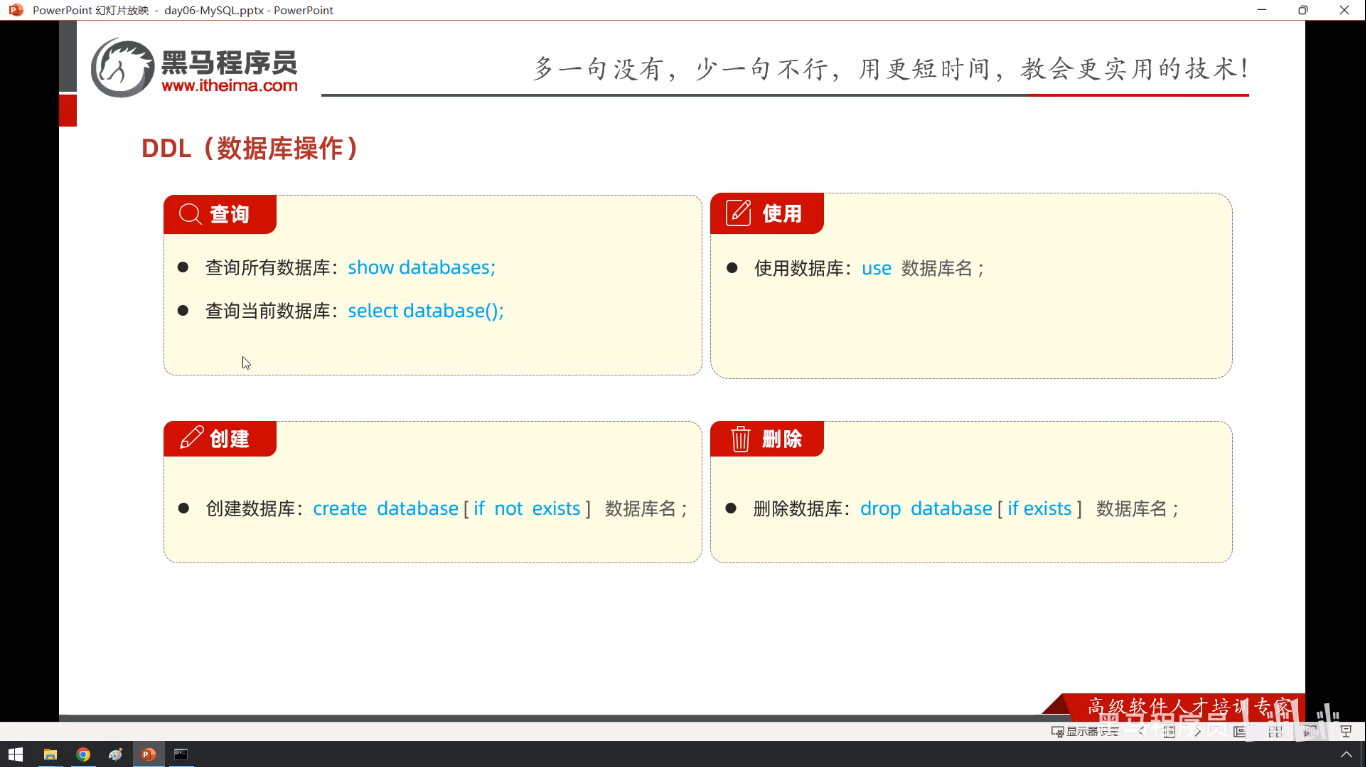Click 数据库名 after the use keyword

[x=937, y=268]
